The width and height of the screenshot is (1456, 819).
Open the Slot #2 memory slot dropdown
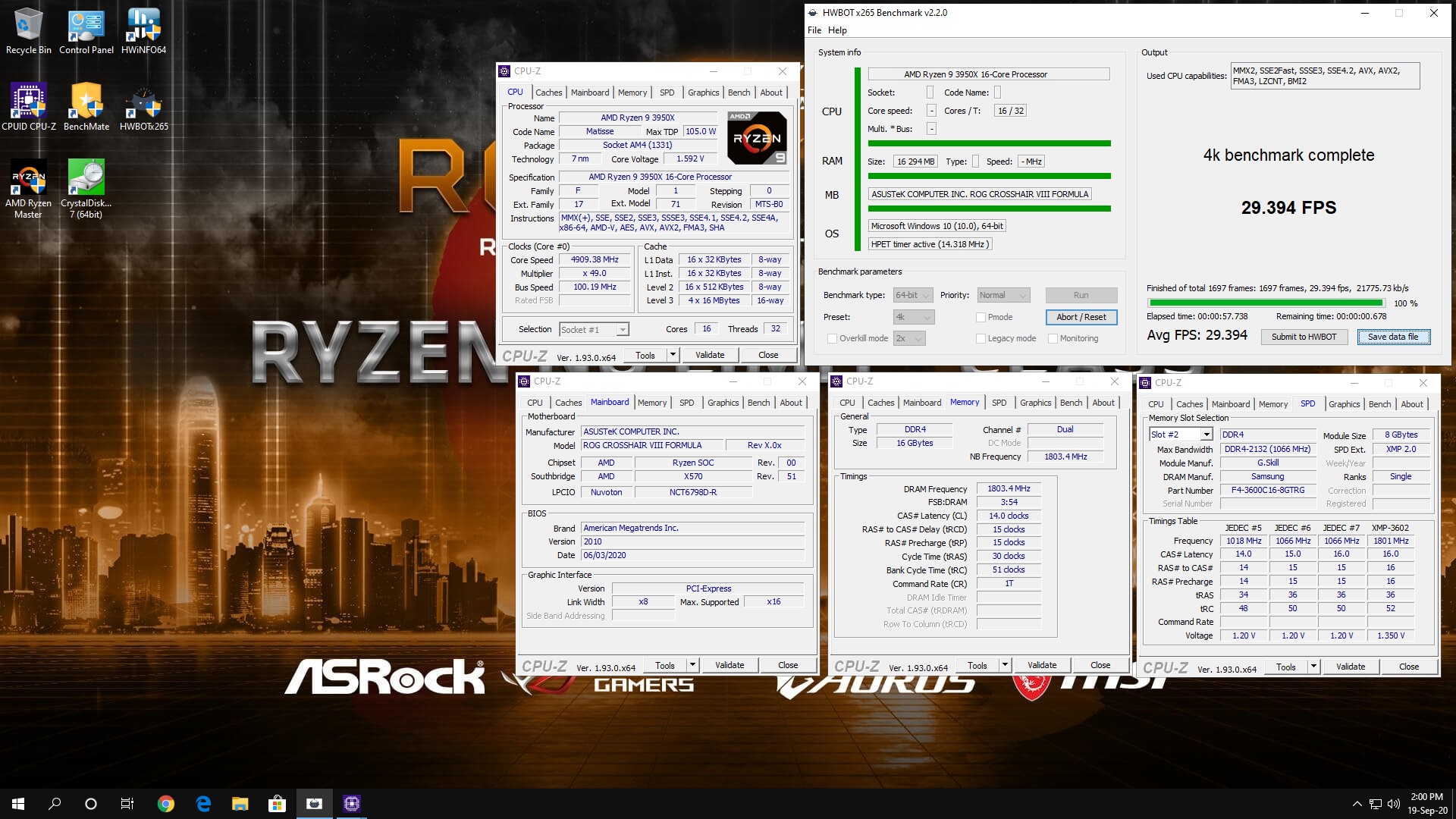click(1181, 435)
